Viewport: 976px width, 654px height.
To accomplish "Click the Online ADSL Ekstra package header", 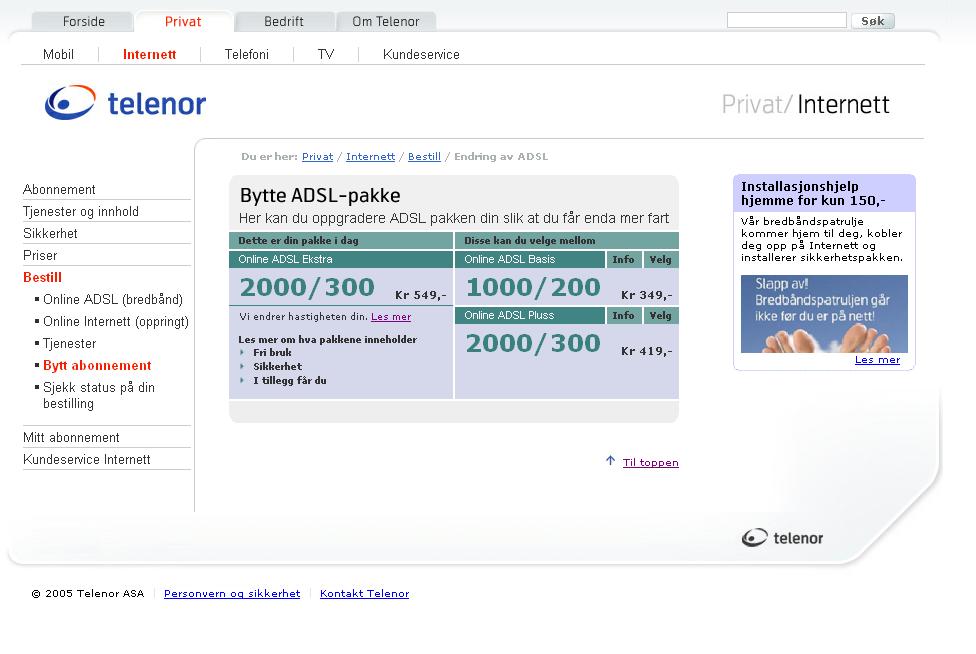I will pyautogui.click(x=340, y=259).
